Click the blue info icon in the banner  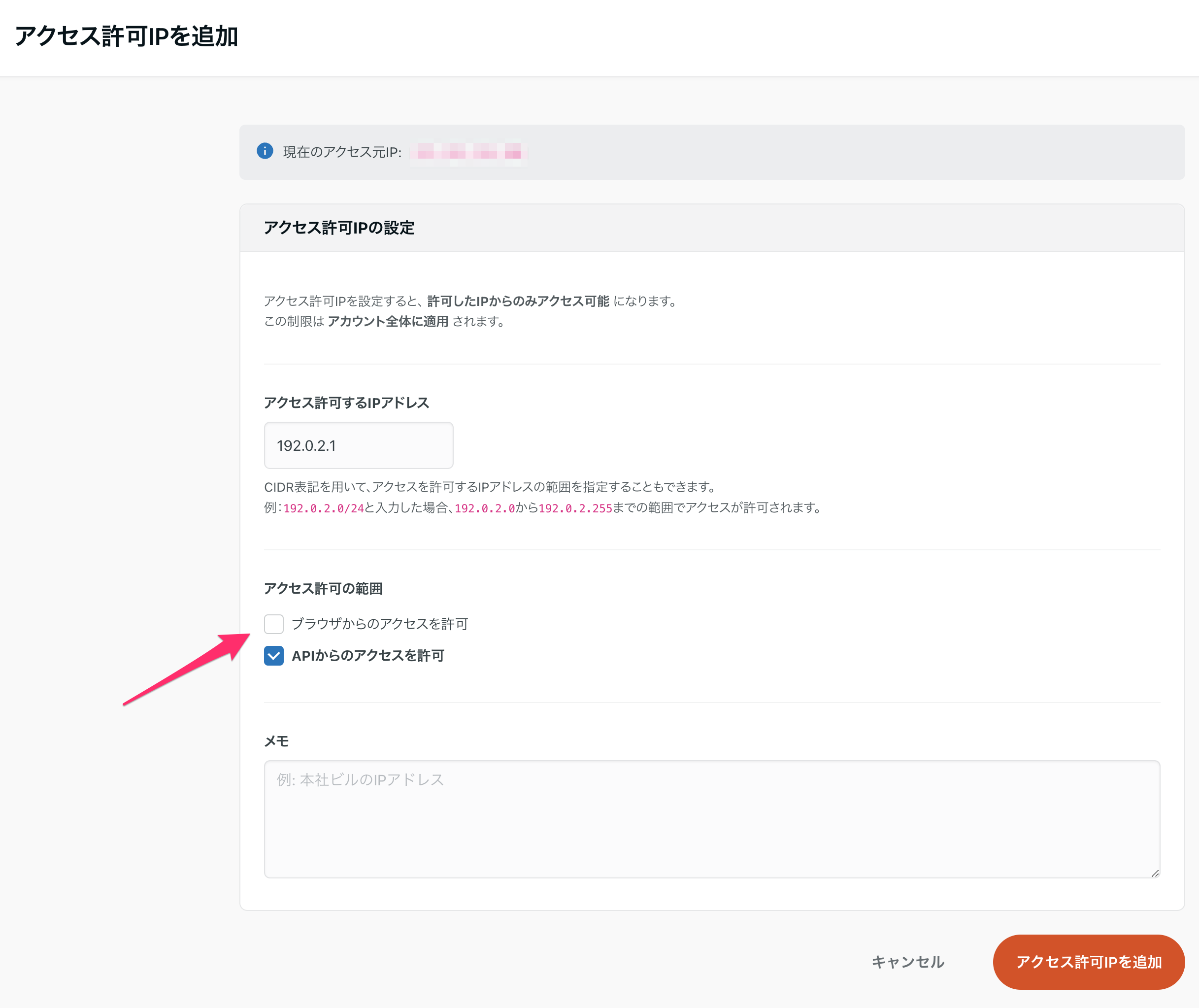(265, 151)
